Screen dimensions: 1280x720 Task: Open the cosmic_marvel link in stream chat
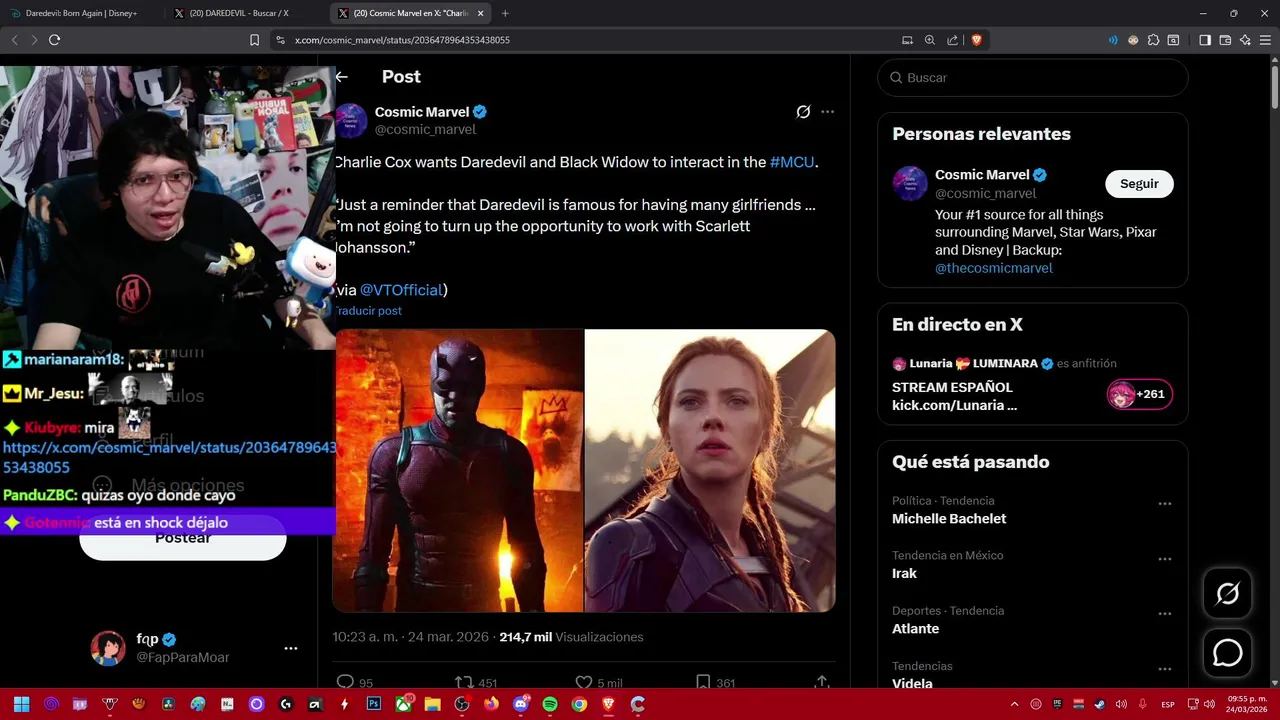click(169, 457)
